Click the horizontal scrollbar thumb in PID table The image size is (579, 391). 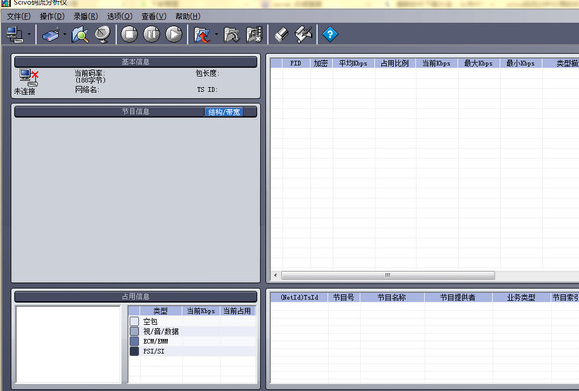tap(388, 275)
